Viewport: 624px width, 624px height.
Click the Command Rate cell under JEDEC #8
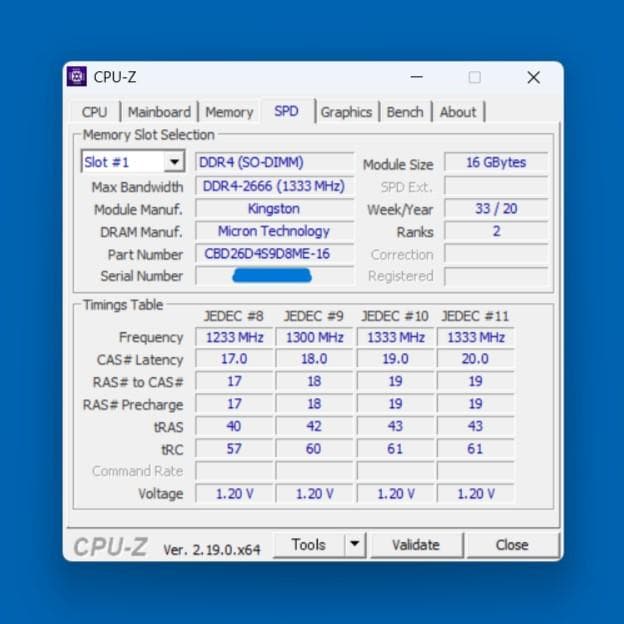tap(234, 471)
